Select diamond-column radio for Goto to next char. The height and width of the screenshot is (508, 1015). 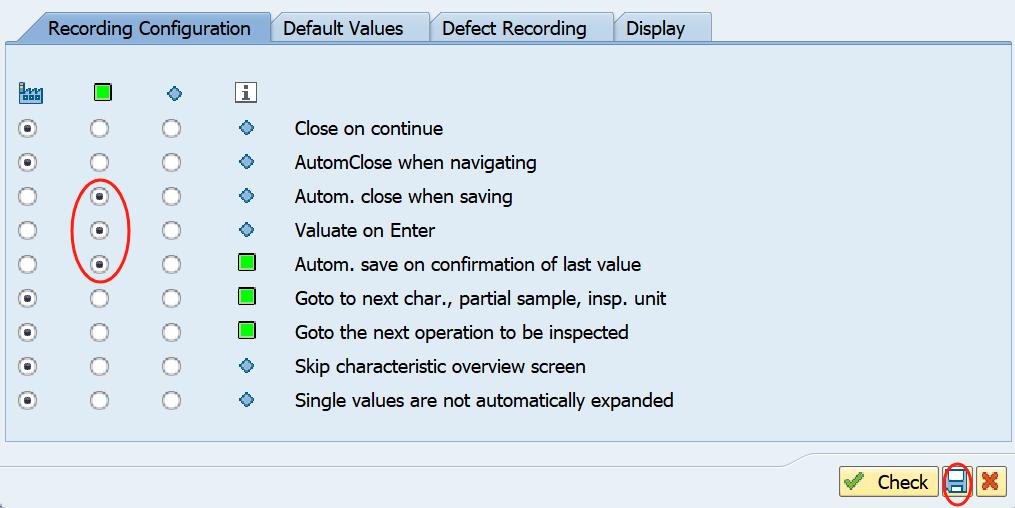coord(171,298)
